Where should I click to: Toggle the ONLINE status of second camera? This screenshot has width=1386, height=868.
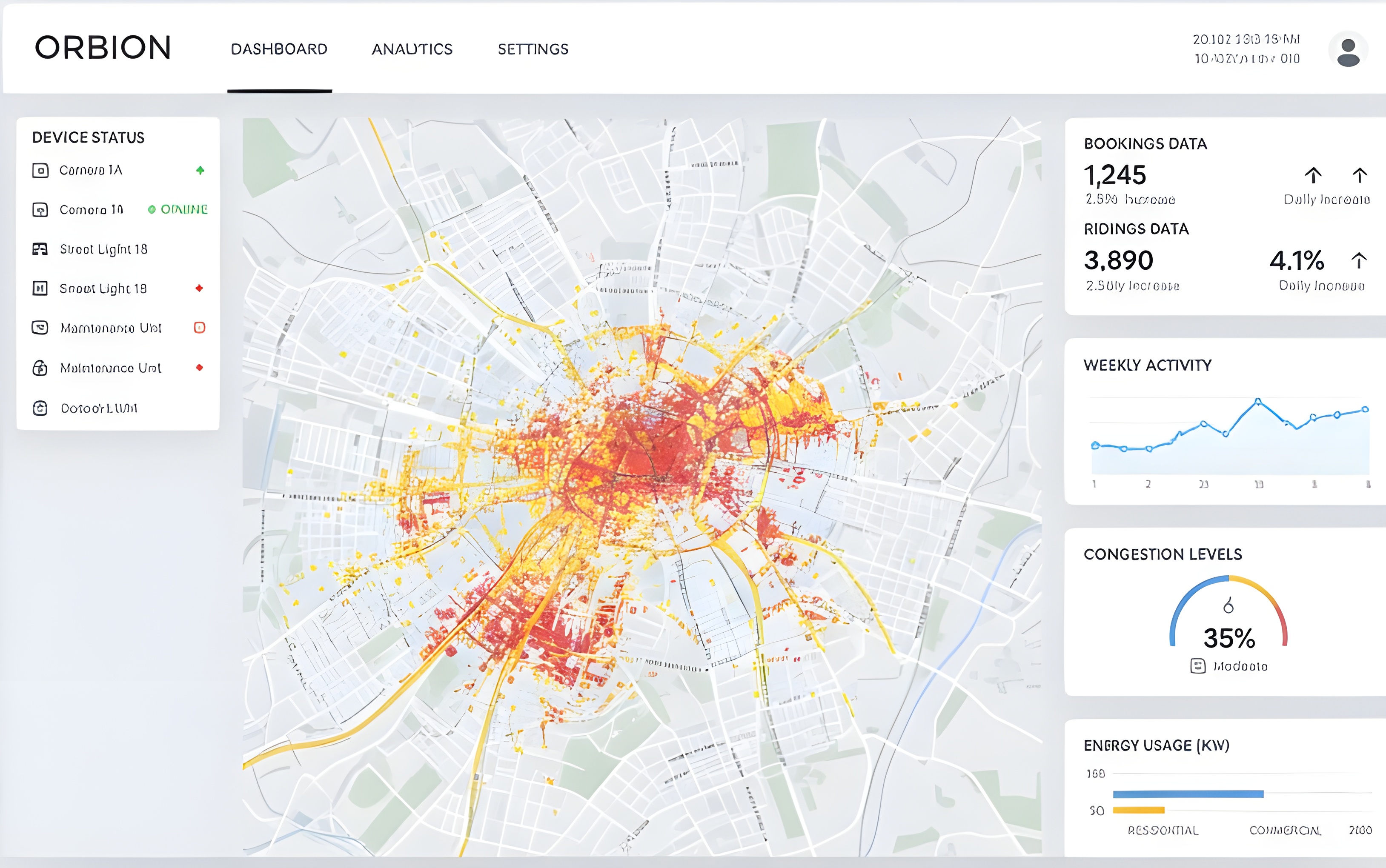click(x=178, y=209)
